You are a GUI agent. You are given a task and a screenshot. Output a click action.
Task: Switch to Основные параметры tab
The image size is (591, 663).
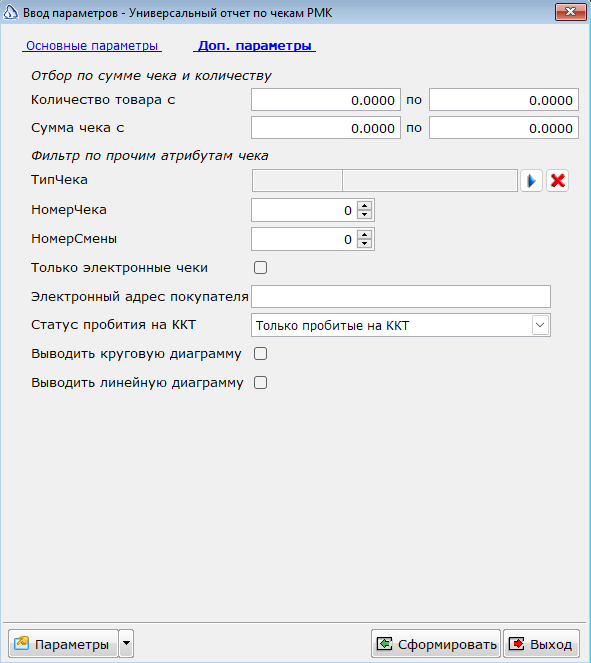(x=92, y=46)
